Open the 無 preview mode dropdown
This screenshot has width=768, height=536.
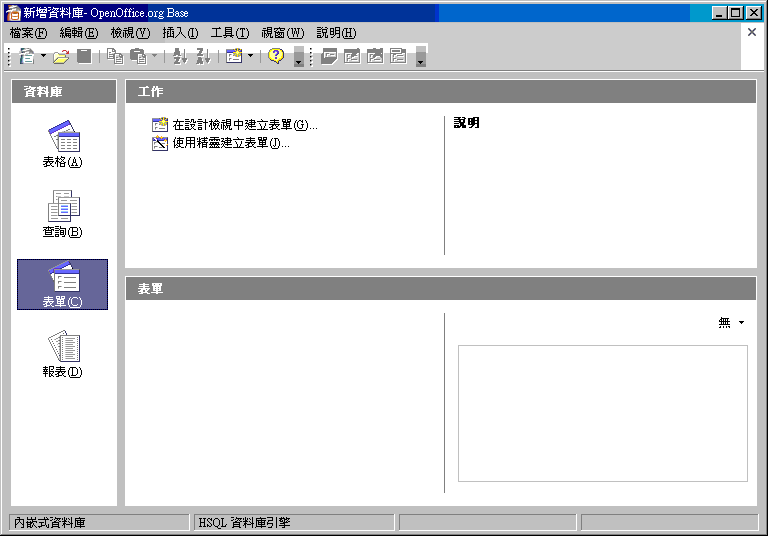coord(731,322)
